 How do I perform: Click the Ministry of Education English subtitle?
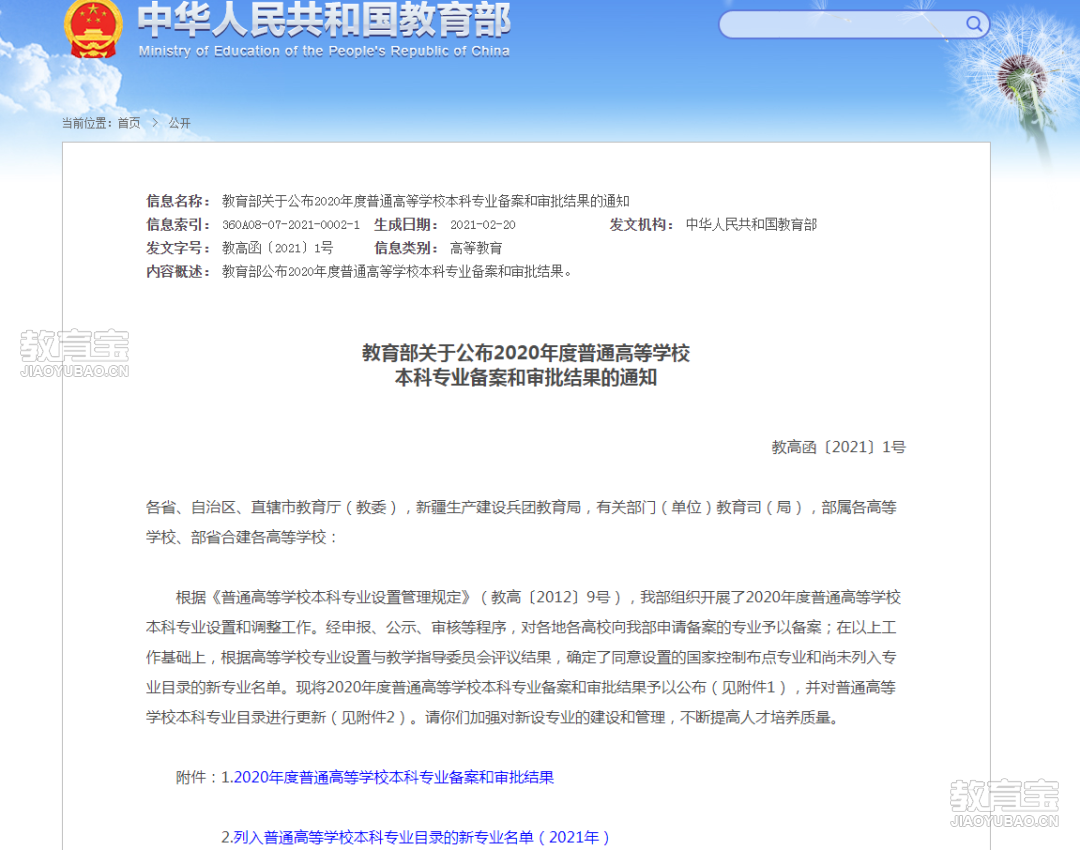(324, 51)
